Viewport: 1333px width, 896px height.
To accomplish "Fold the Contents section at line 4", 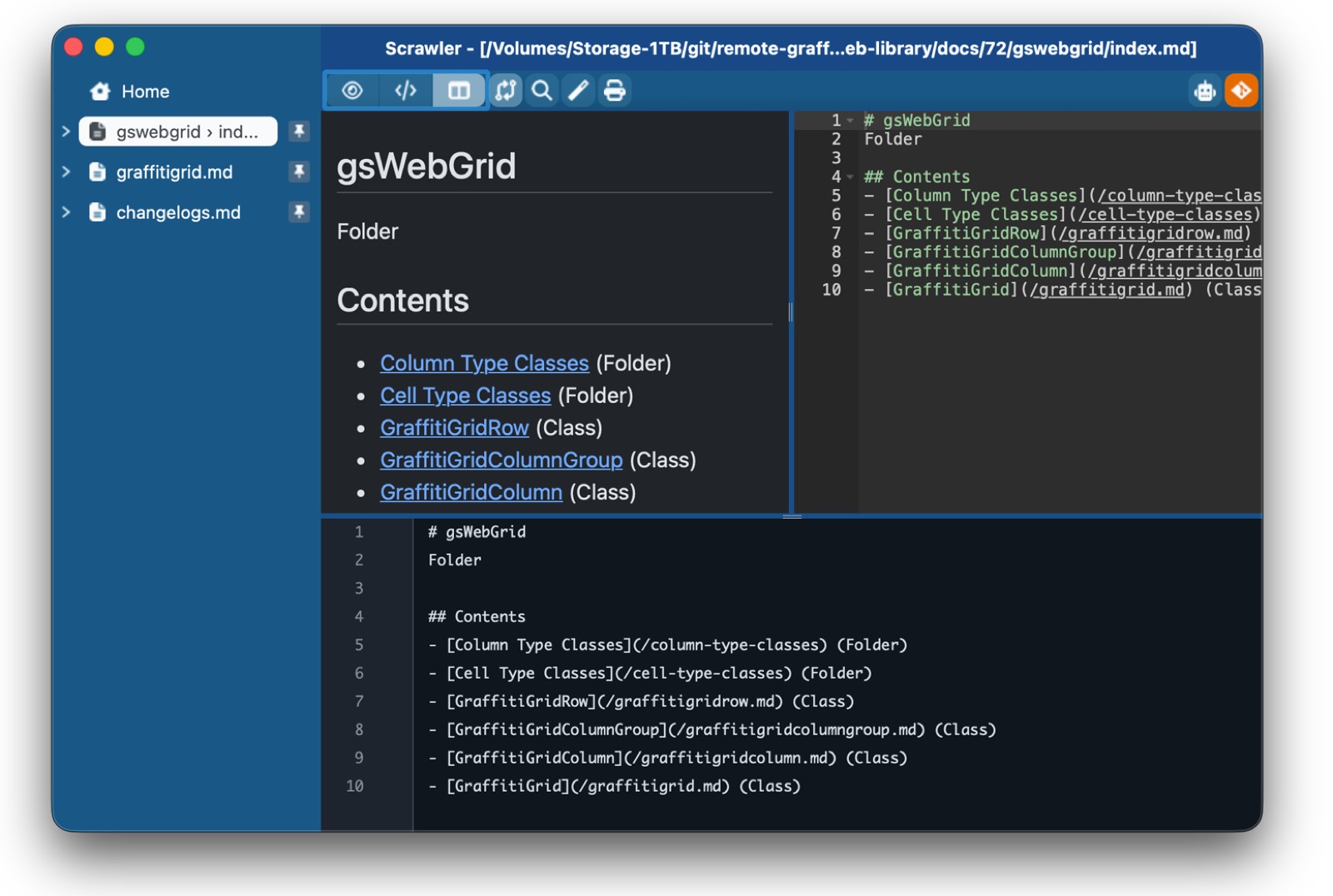I will [850, 177].
